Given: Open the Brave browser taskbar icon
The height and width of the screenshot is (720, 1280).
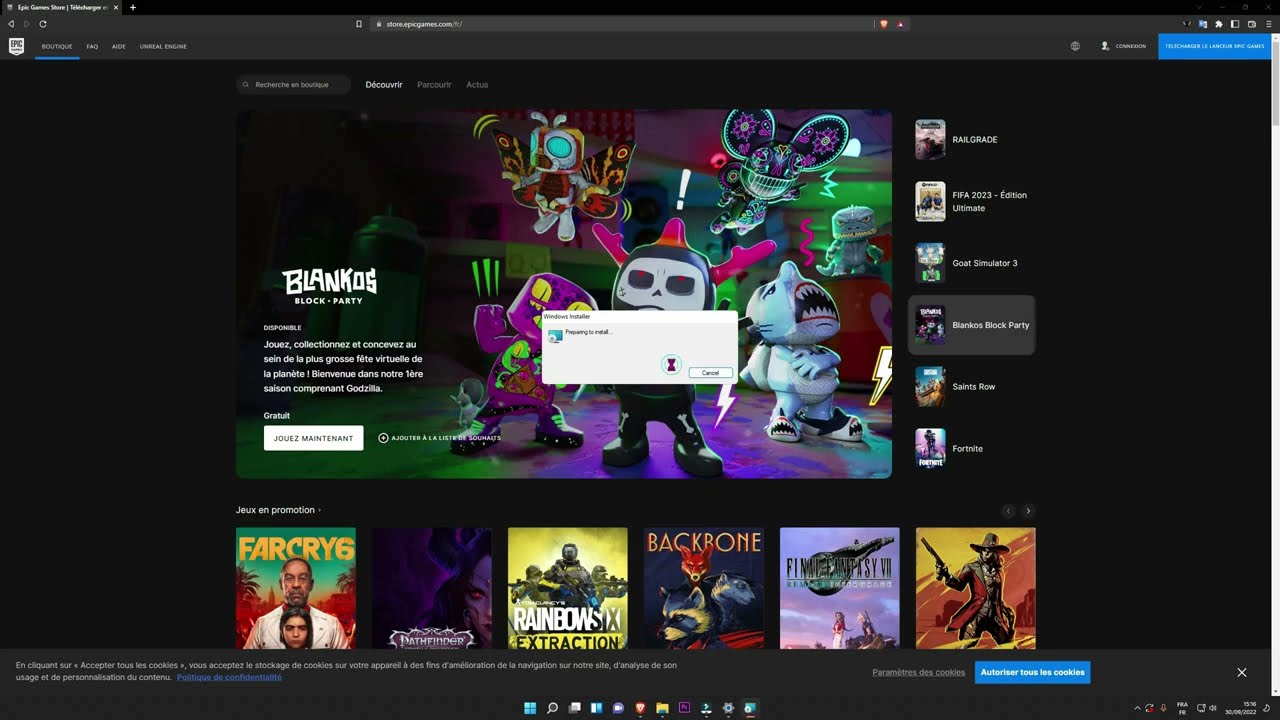Looking at the screenshot, I should (640, 708).
